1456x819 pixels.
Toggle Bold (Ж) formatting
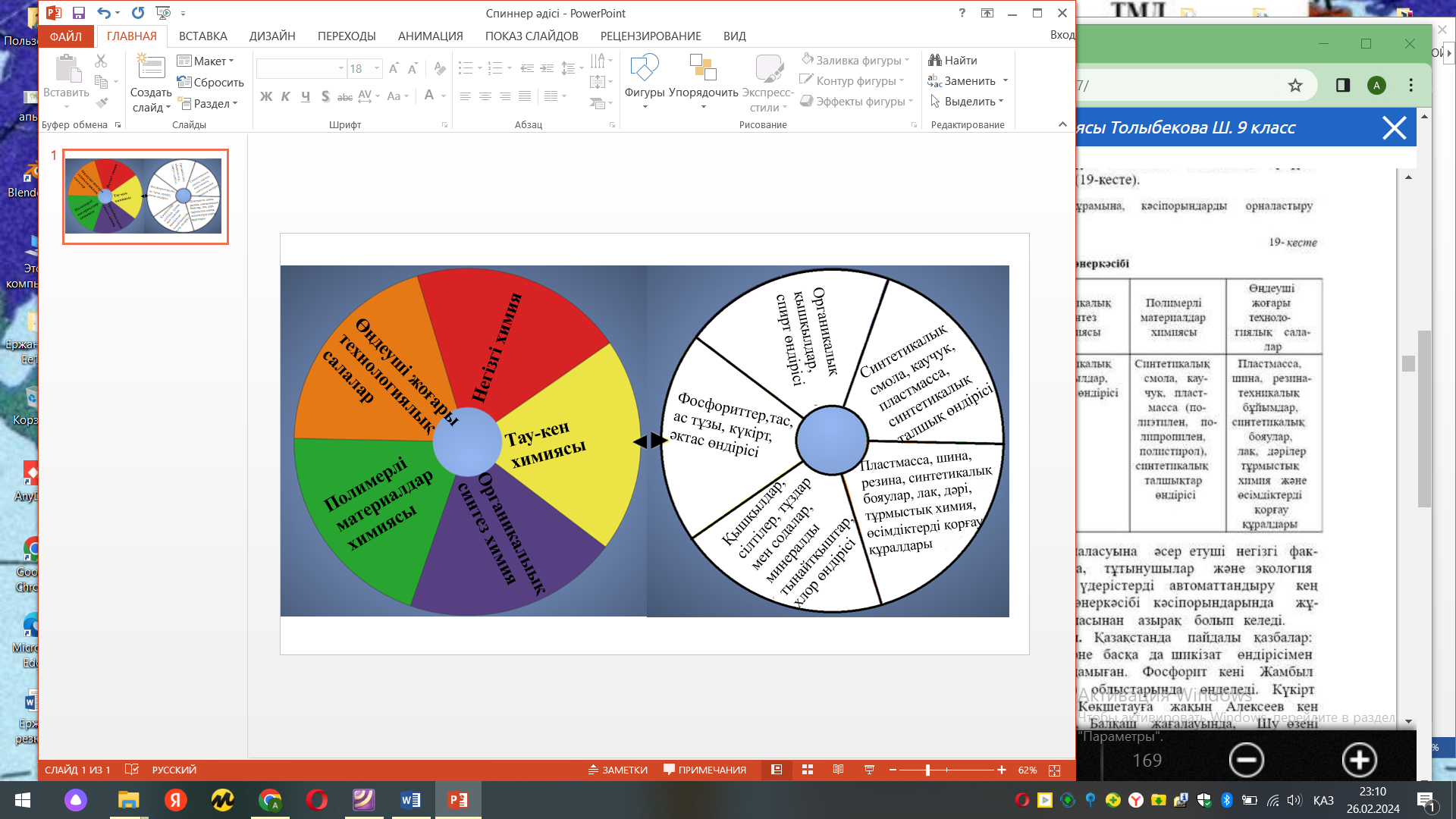coord(266,96)
